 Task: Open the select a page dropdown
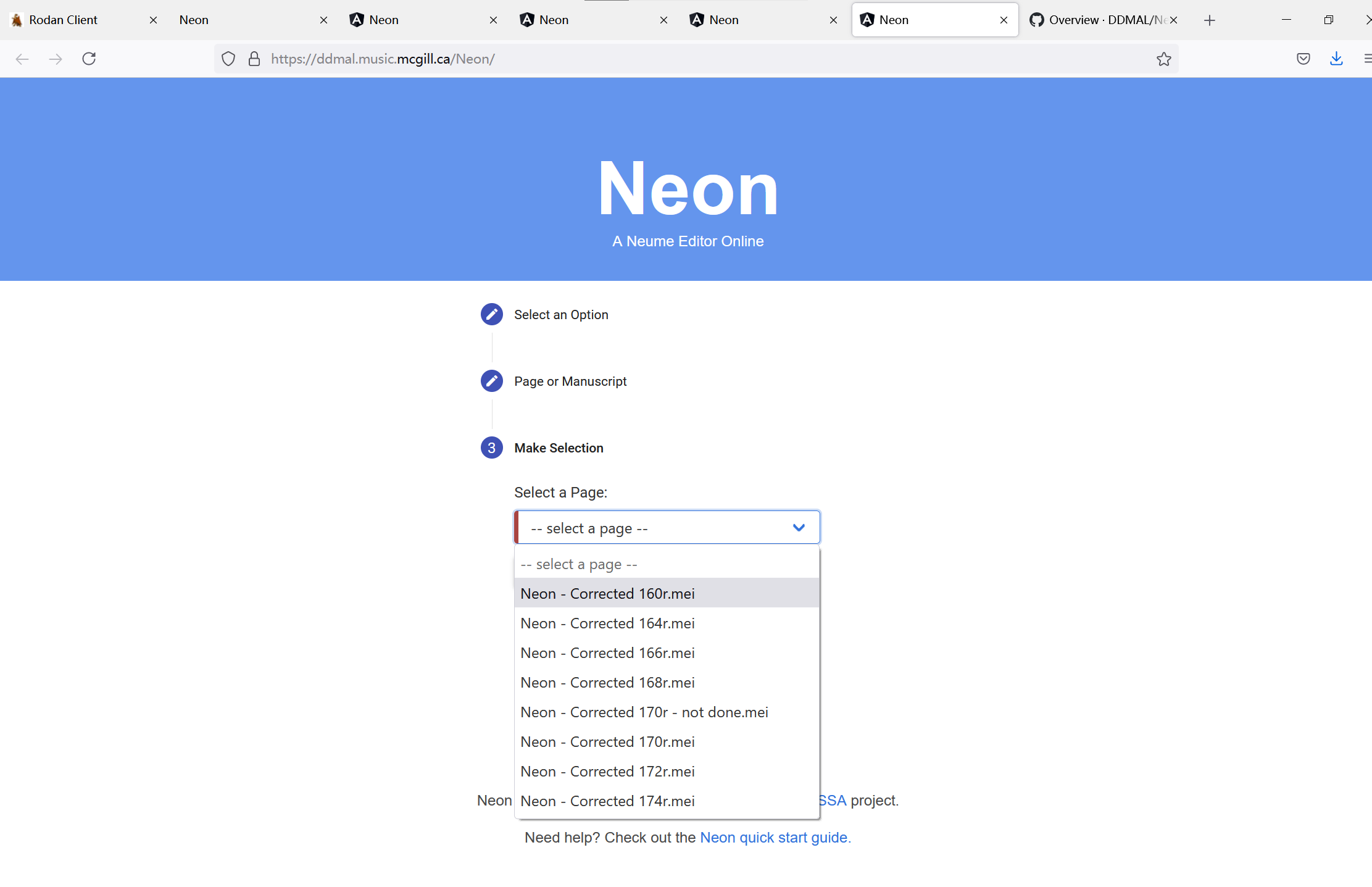(x=667, y=527)
